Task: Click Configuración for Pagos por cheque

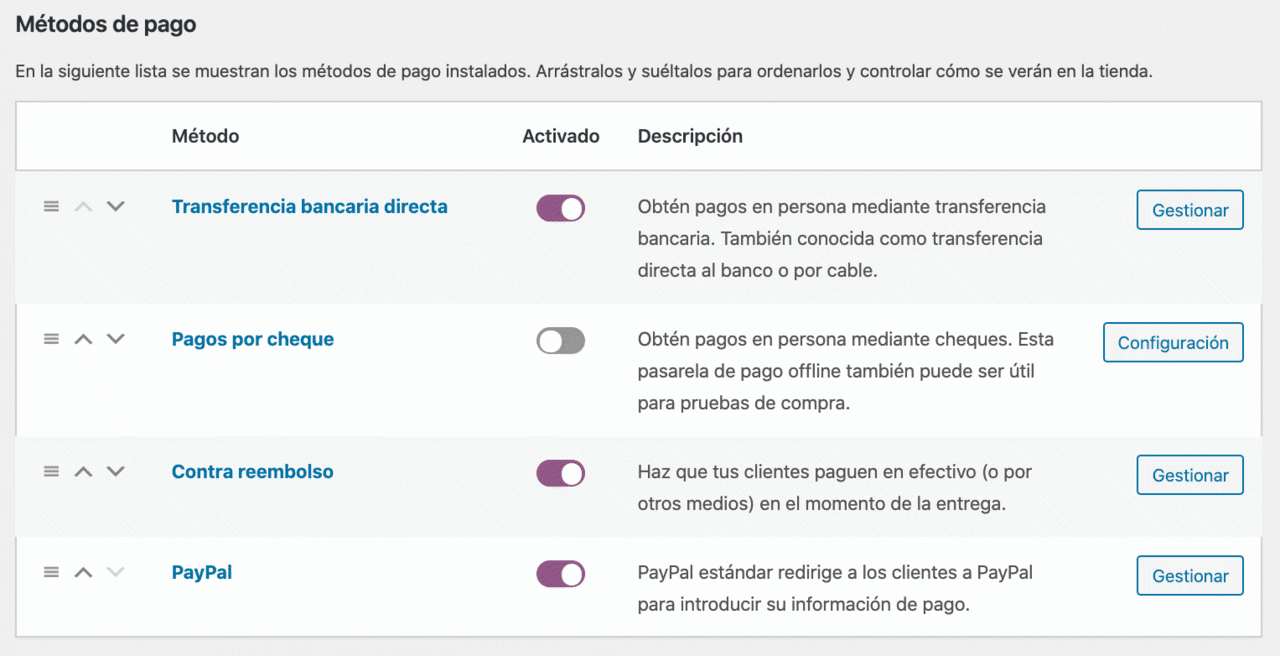Action: [1173, 342]
